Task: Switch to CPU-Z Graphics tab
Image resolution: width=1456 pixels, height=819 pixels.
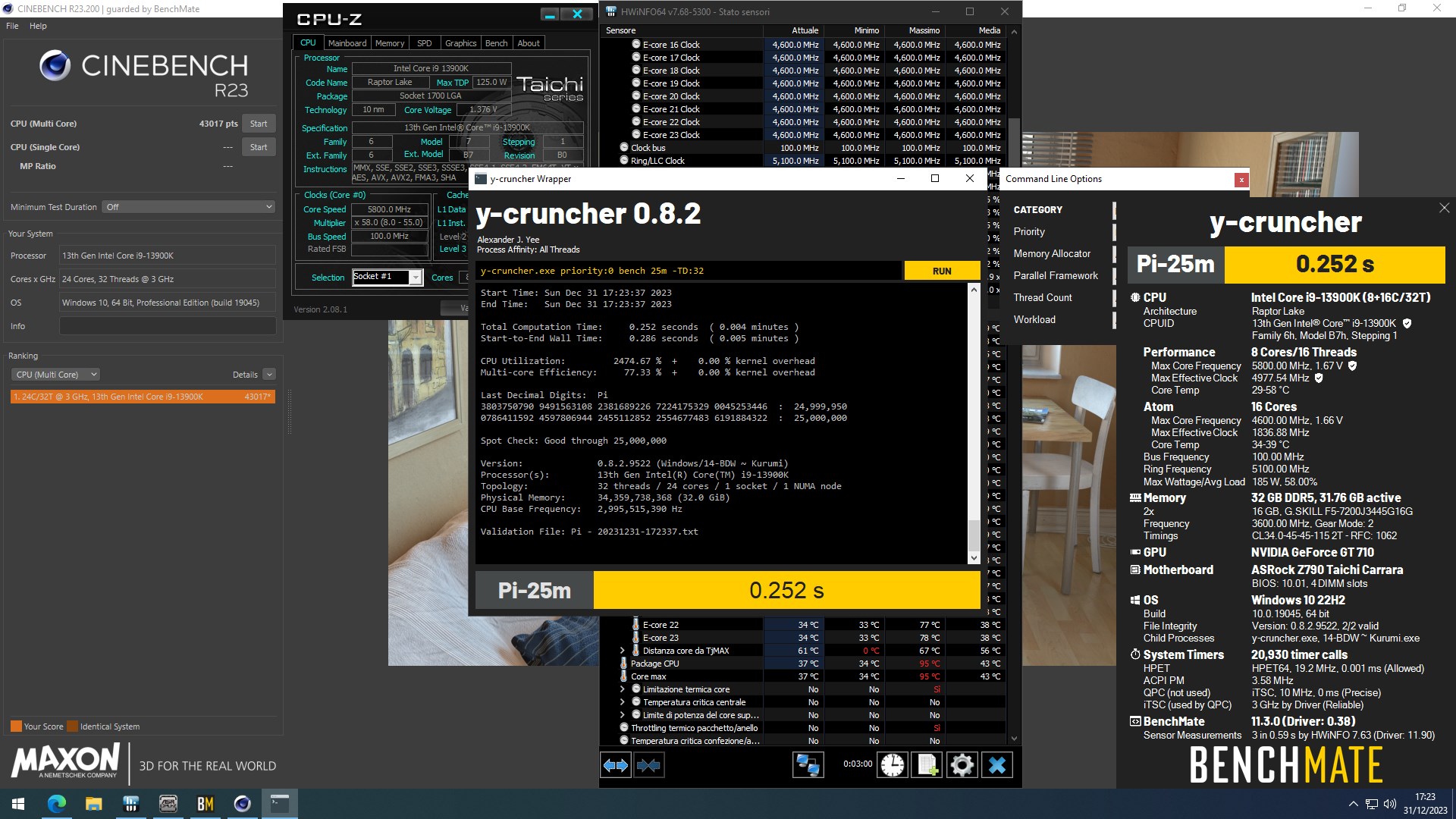Action: coord(460,43)
